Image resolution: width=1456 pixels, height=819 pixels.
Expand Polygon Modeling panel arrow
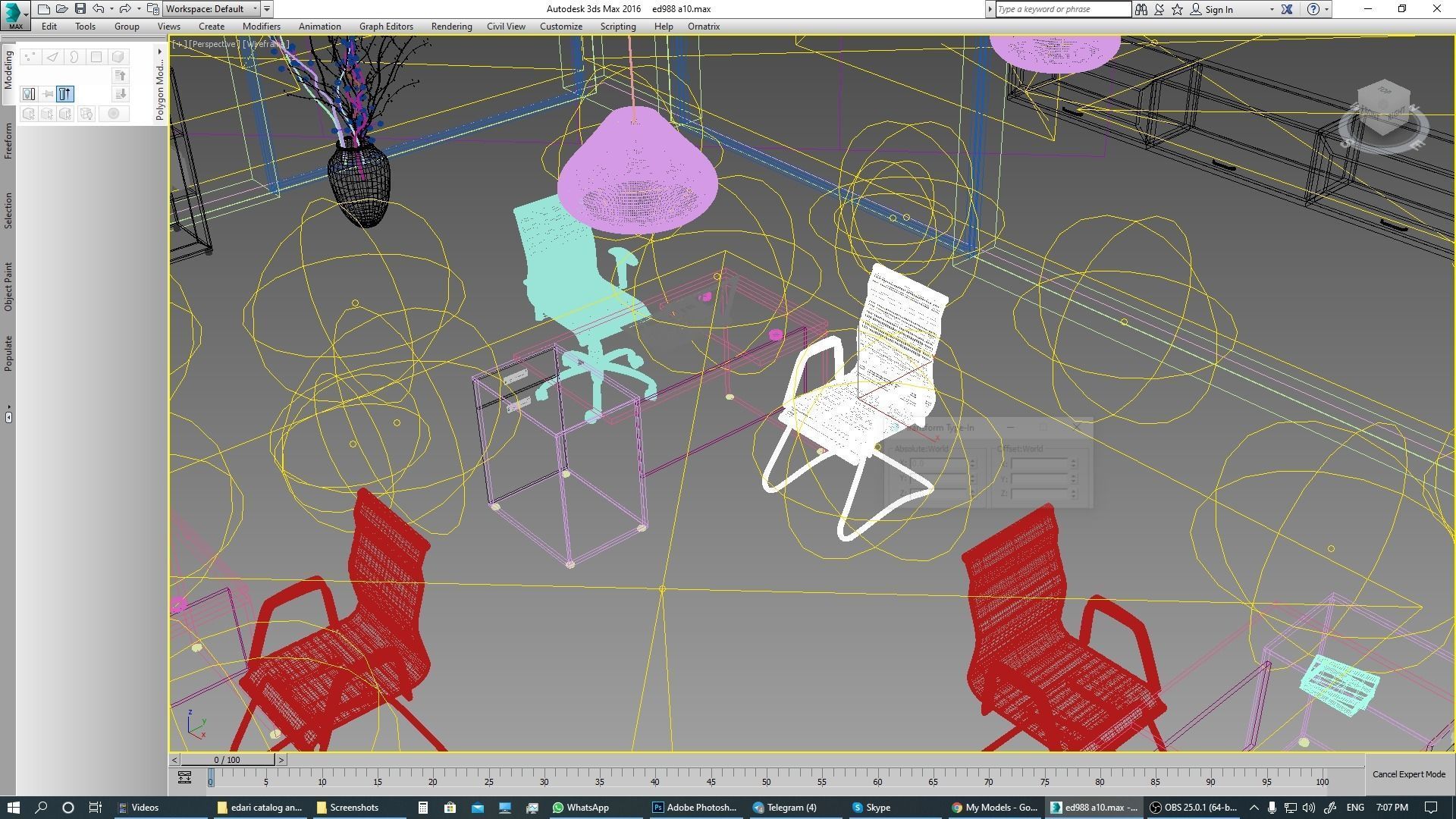point(159,52)
